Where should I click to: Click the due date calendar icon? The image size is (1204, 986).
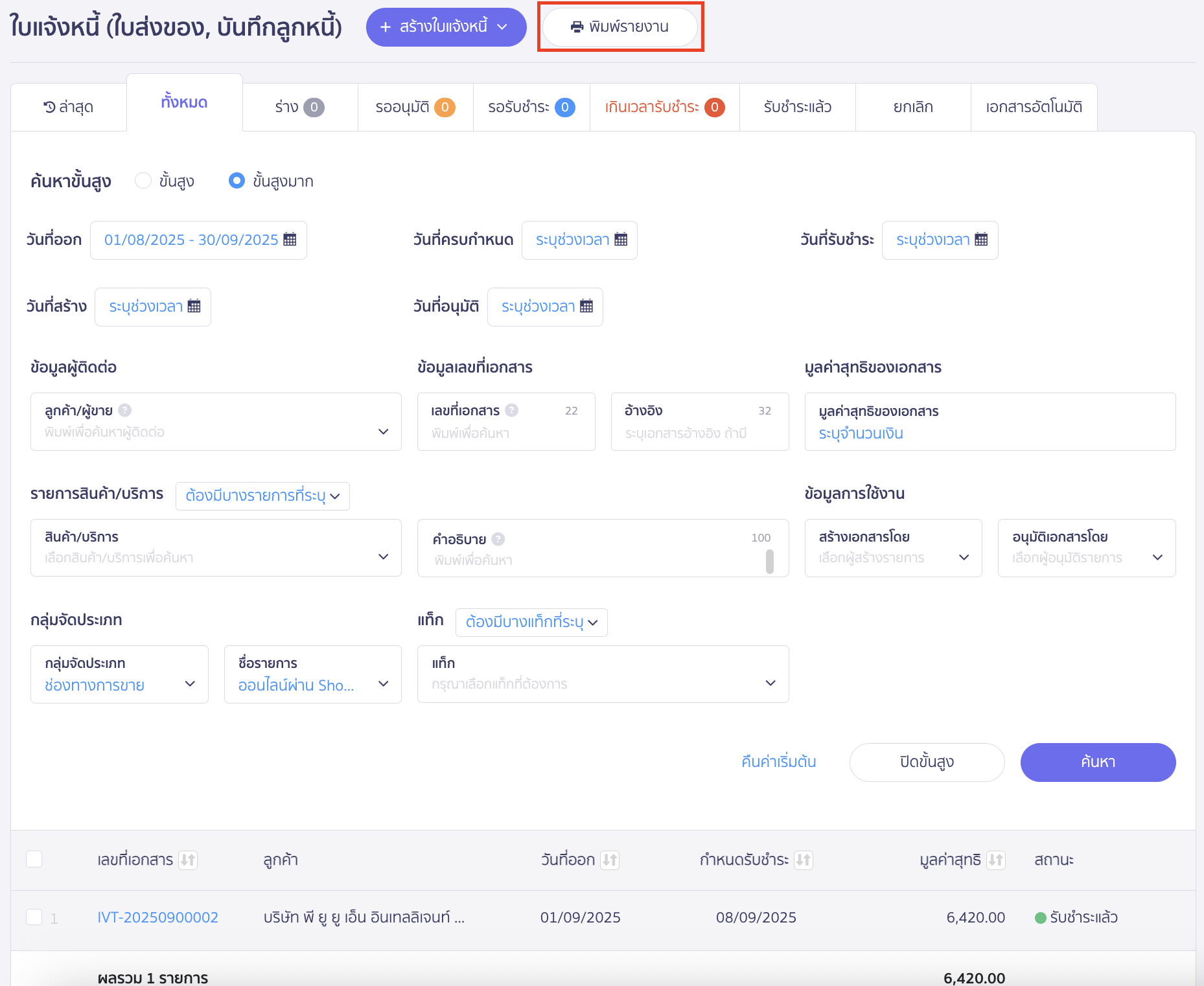point(621,239)
